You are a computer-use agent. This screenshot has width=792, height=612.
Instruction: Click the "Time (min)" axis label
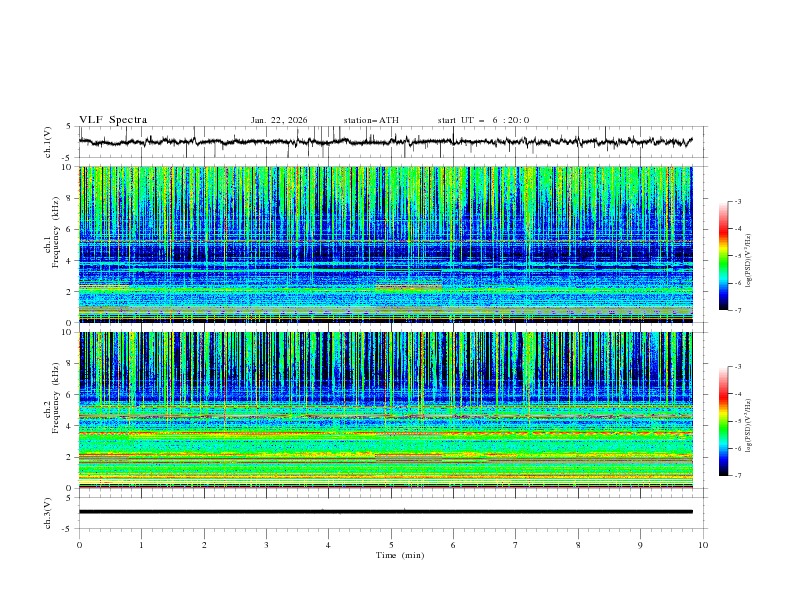pyautogui.click(x=400, y=555)
